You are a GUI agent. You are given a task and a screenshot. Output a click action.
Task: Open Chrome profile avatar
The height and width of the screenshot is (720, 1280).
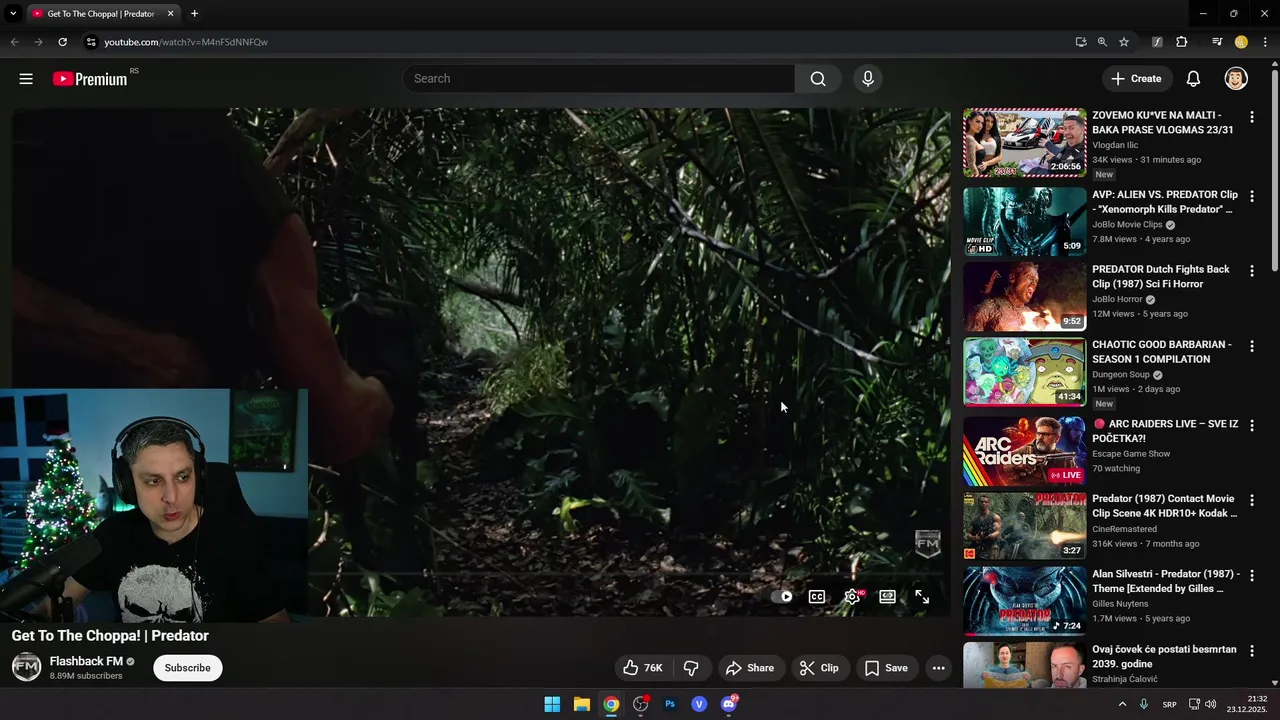pyautogui.click(x=1241, y=42)
